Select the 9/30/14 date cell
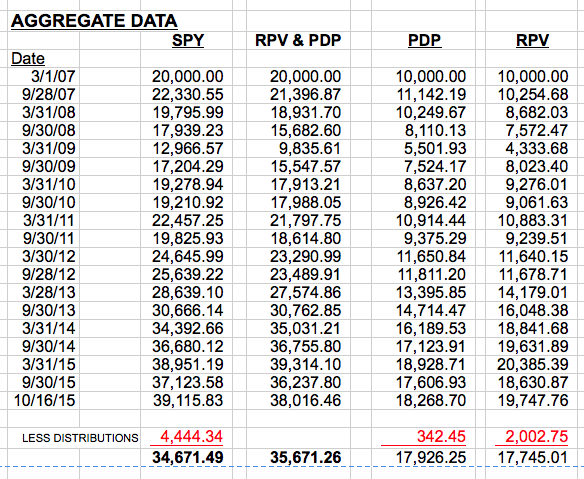This screenshot has width=584, height=479. coord(48,346)
